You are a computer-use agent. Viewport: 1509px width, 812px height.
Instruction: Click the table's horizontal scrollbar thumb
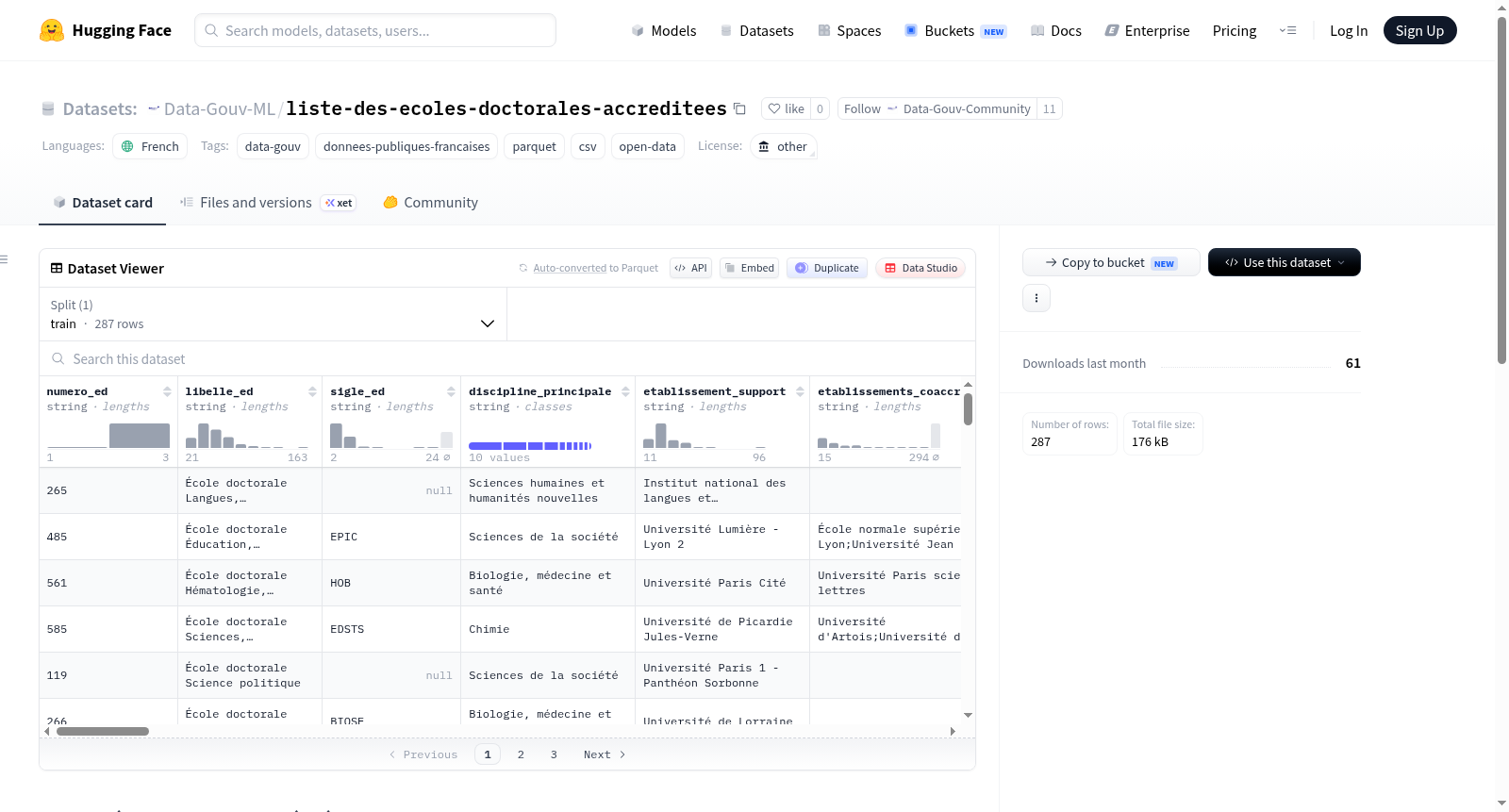103,731
